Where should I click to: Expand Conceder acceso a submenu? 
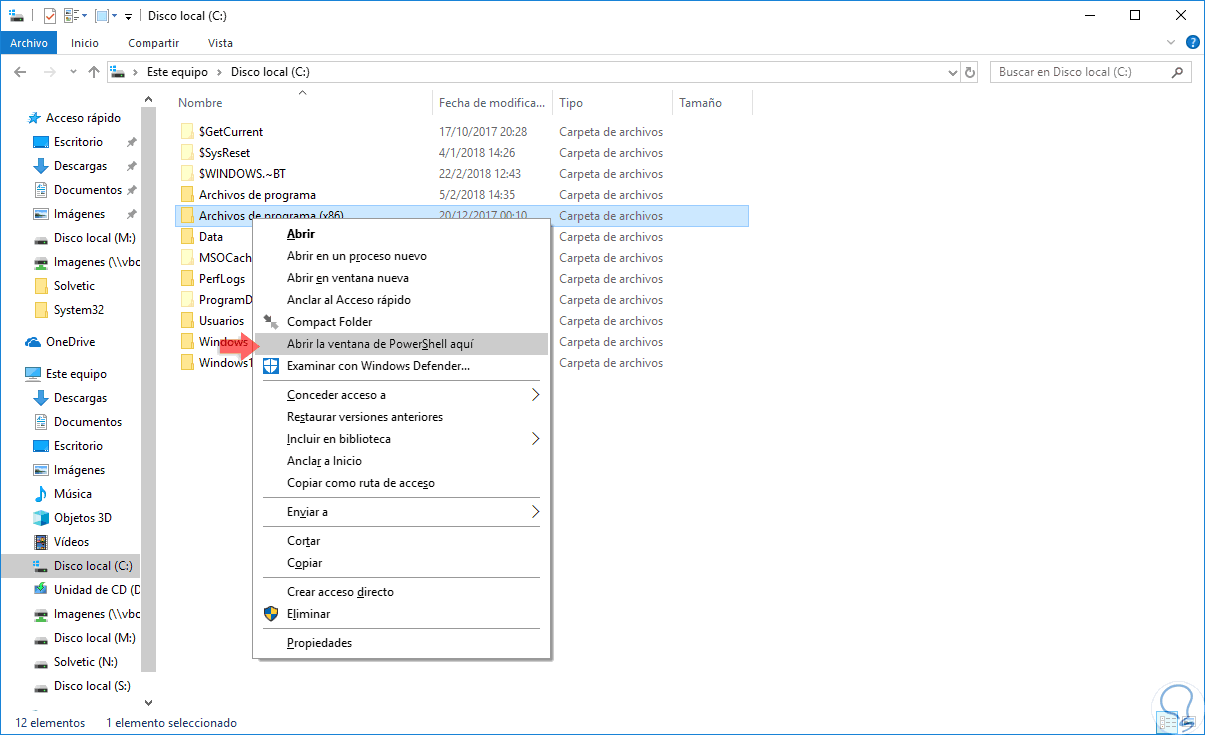click(x=402, y=395)
